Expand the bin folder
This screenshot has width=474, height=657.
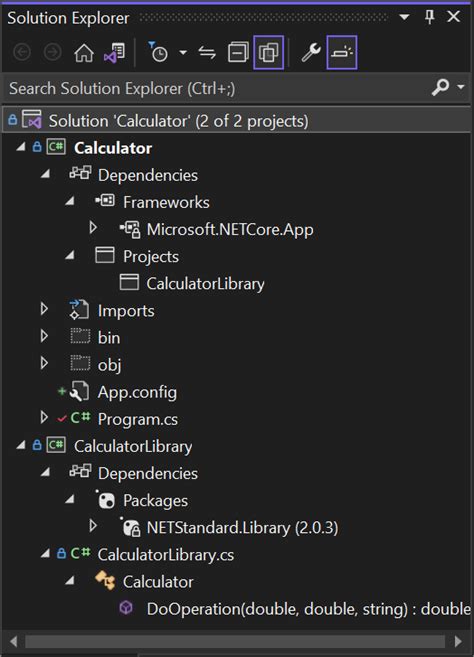click(44, 336)
